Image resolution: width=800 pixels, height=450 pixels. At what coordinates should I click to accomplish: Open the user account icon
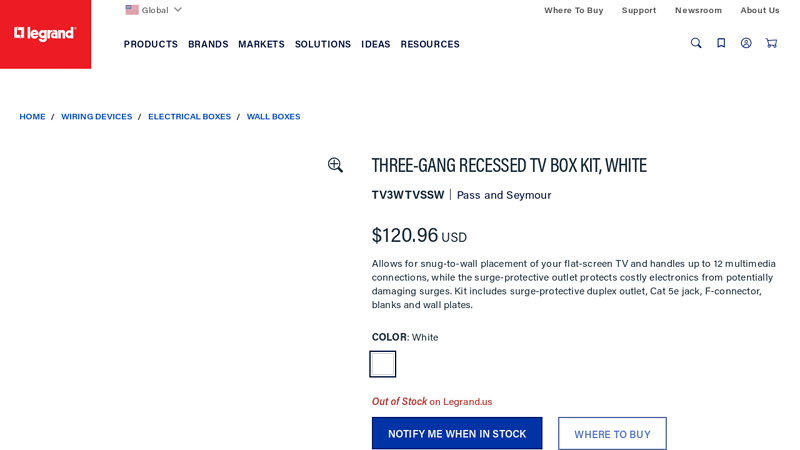click(x=746, y=43)
